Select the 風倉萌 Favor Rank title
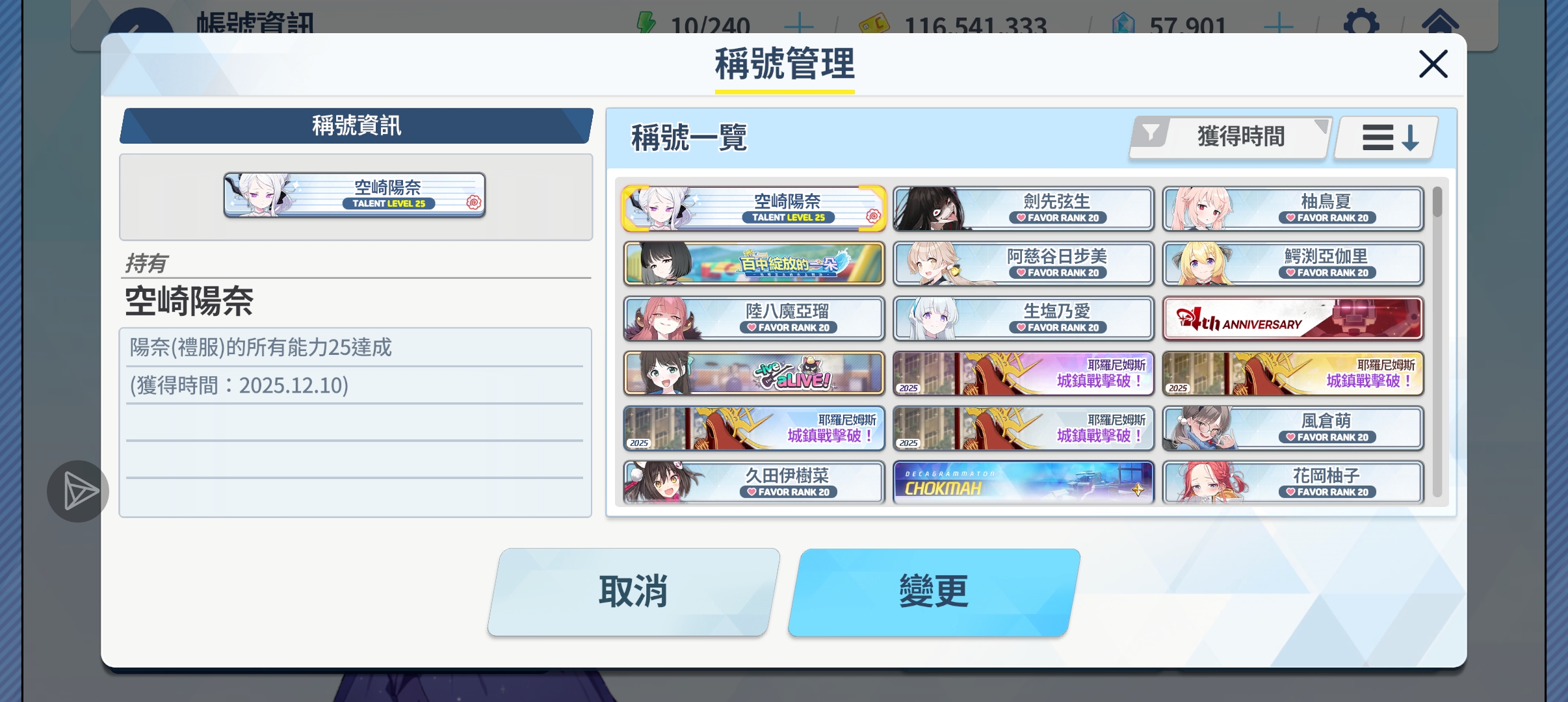Image resolution: width=1568 pixels, height=702 pixels. (x=1293, y=428)
